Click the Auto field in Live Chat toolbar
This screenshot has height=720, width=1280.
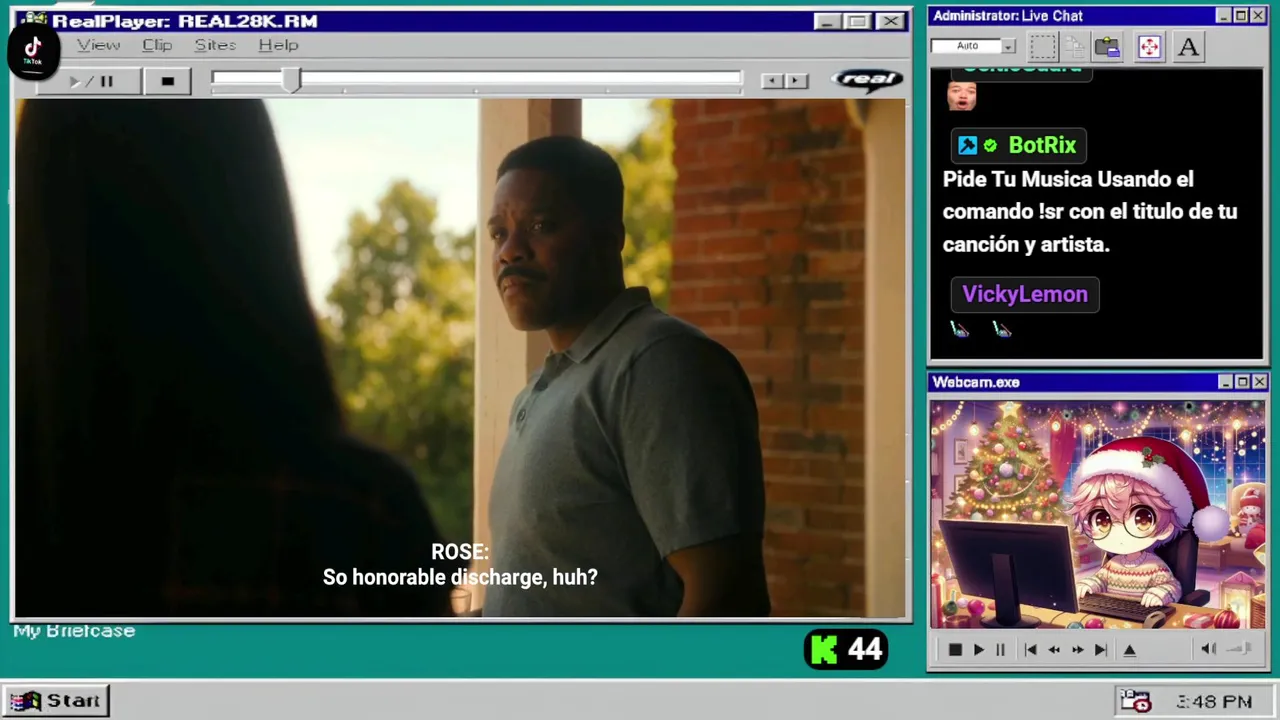coord(966,46)
